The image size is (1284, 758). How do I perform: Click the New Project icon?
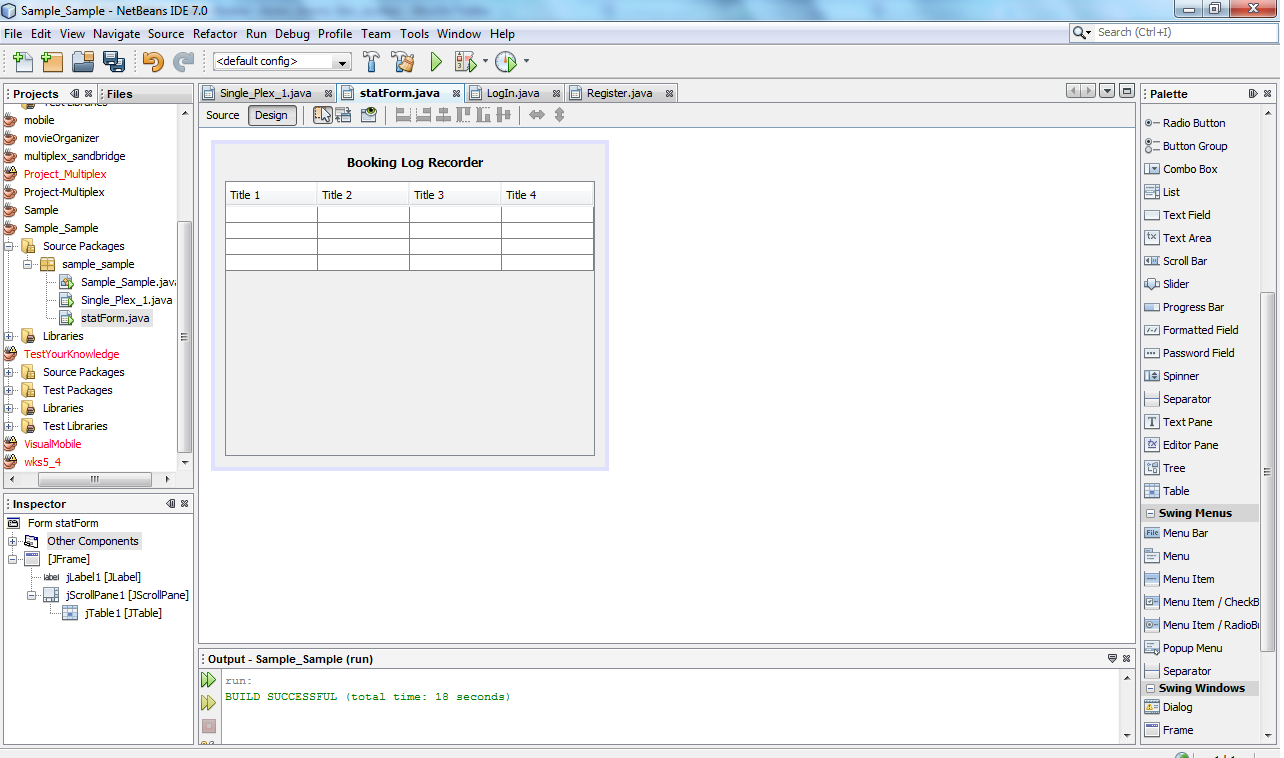(52, 61)
